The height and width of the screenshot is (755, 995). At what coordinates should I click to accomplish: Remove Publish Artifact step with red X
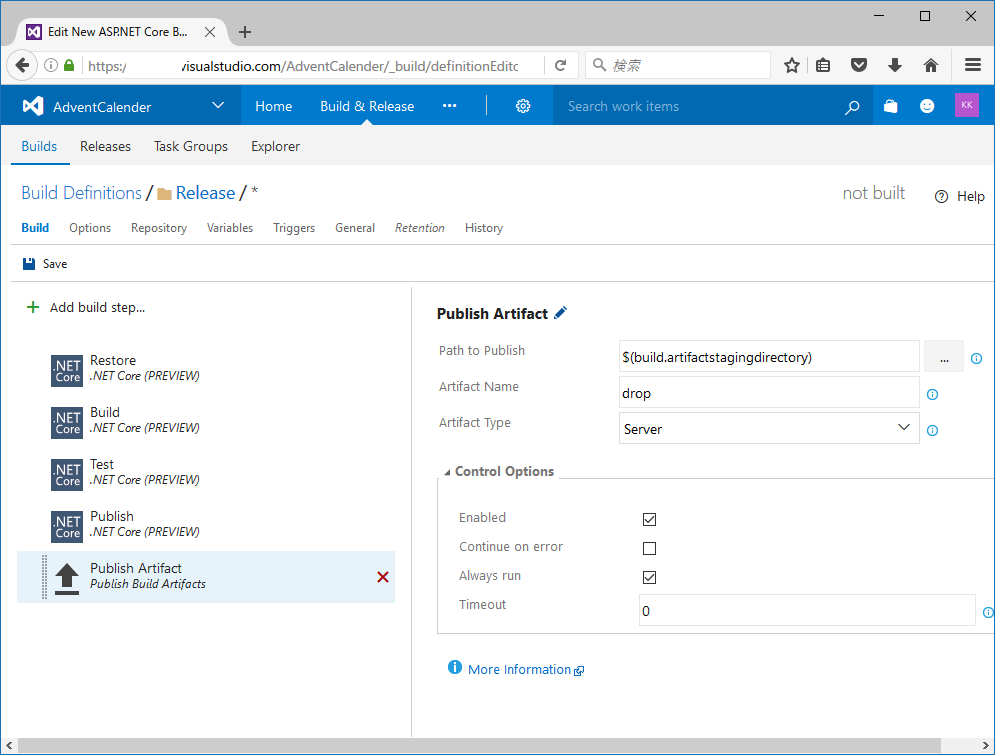tap(383, 577)
